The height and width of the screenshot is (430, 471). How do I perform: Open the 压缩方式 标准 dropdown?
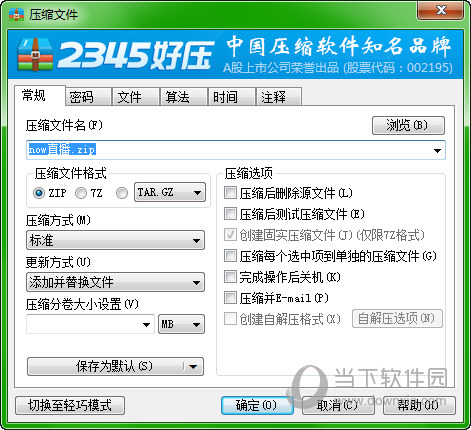click(x=115, y=240)
